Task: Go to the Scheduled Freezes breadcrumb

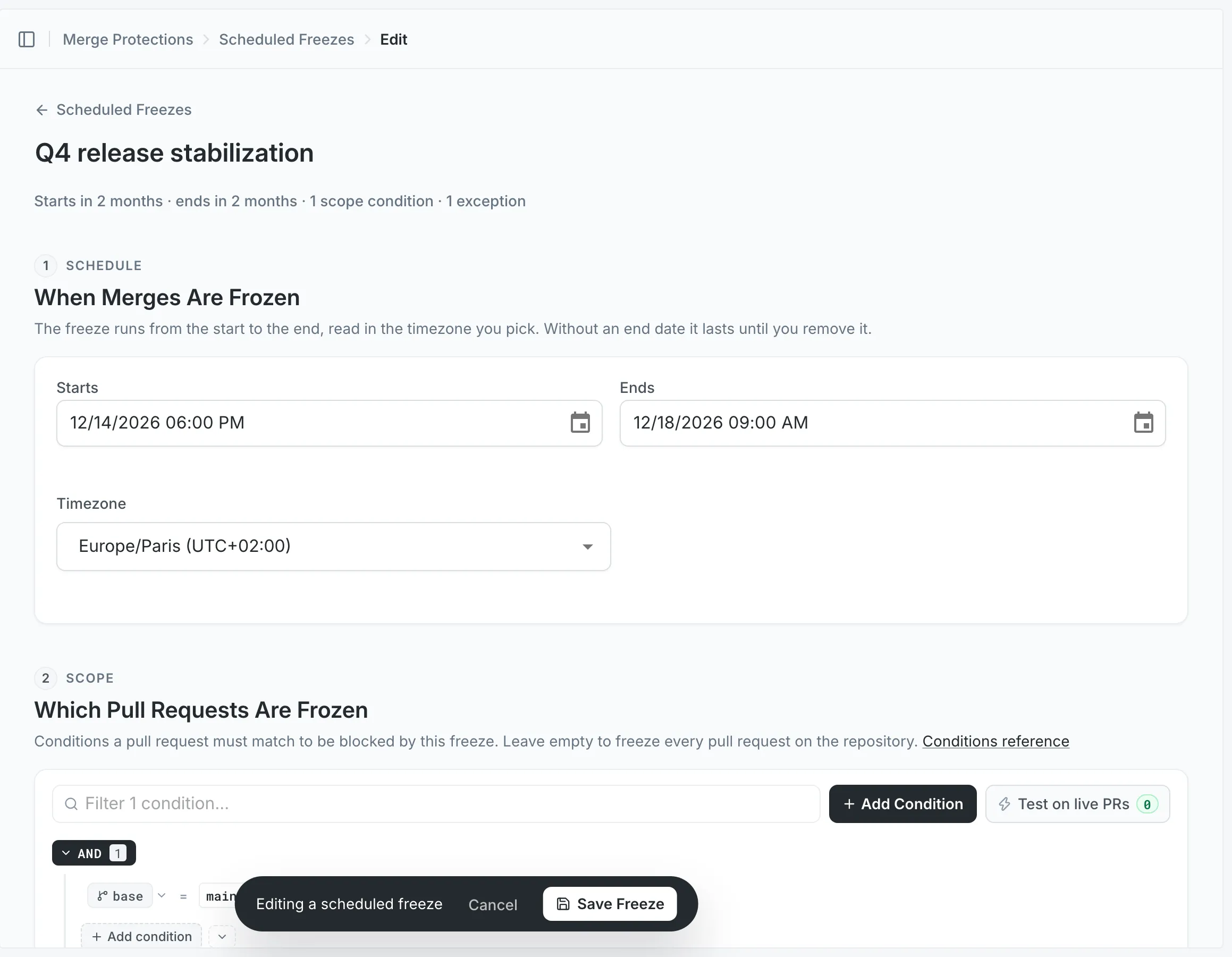Action: click(x=286, y=39)
